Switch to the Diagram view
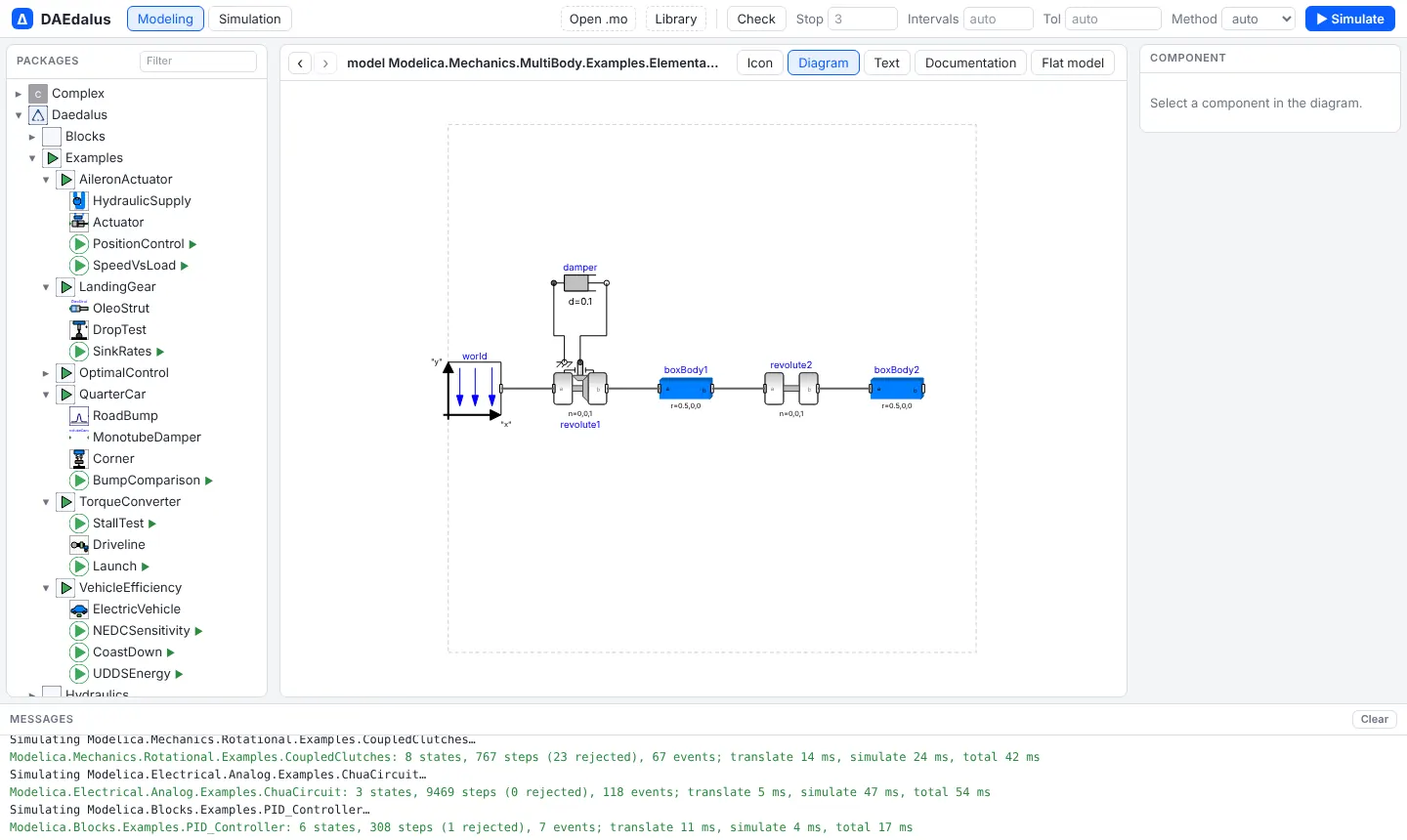1407x840 pixels. pos(824,63)
